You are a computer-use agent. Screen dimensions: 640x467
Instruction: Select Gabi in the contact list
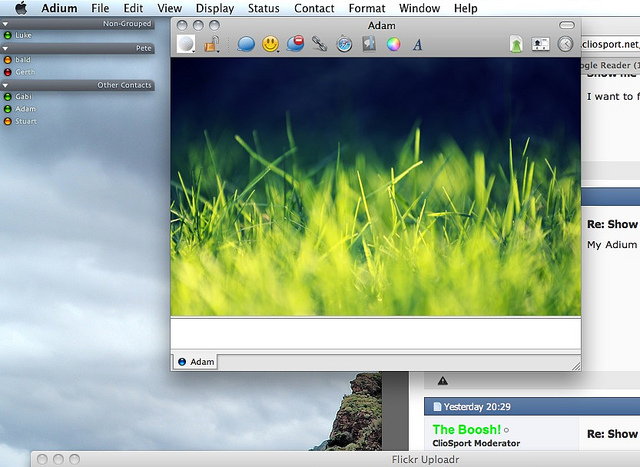24,96
